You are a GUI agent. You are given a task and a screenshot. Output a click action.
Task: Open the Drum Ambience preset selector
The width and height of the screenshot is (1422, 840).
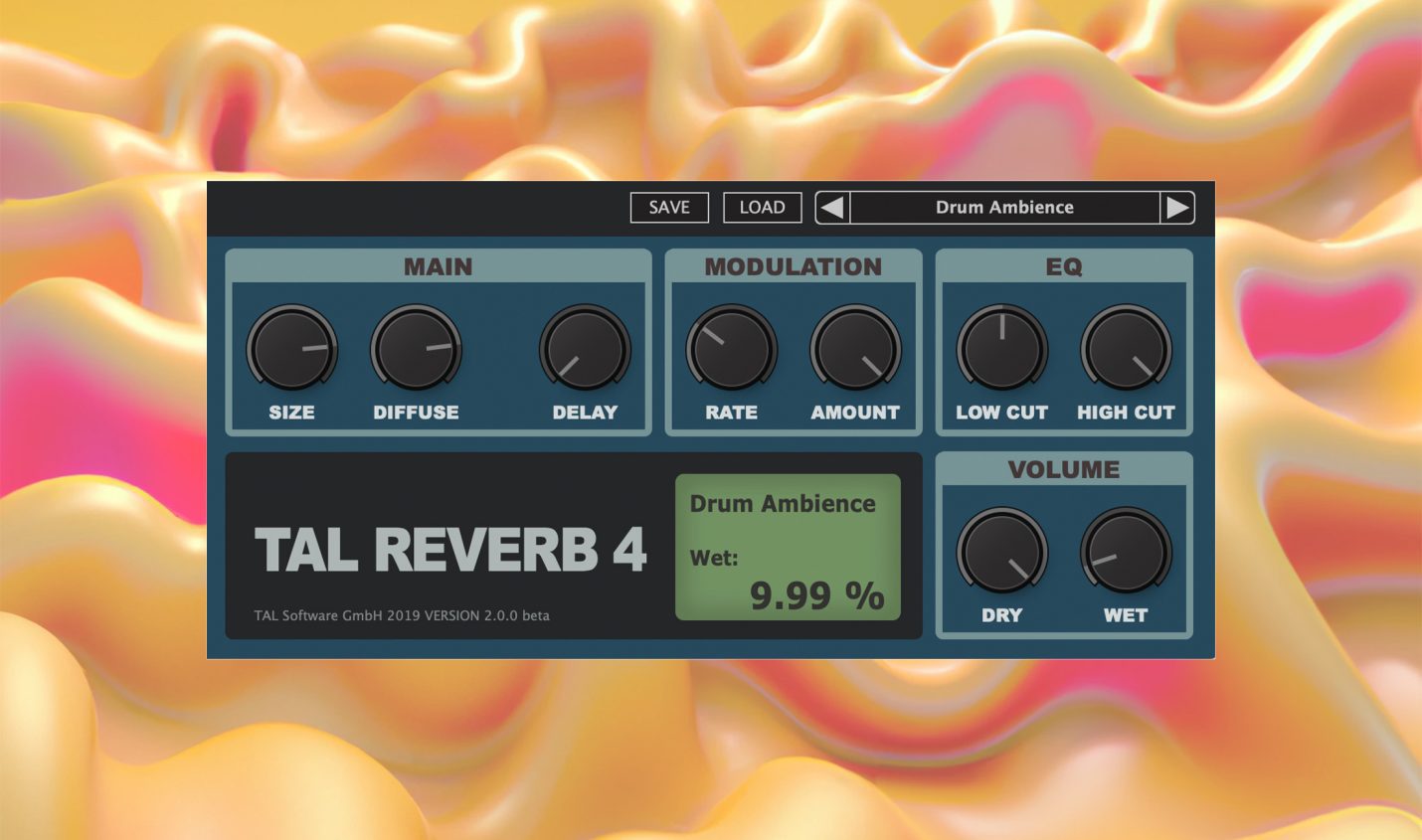click(1003, 208)
